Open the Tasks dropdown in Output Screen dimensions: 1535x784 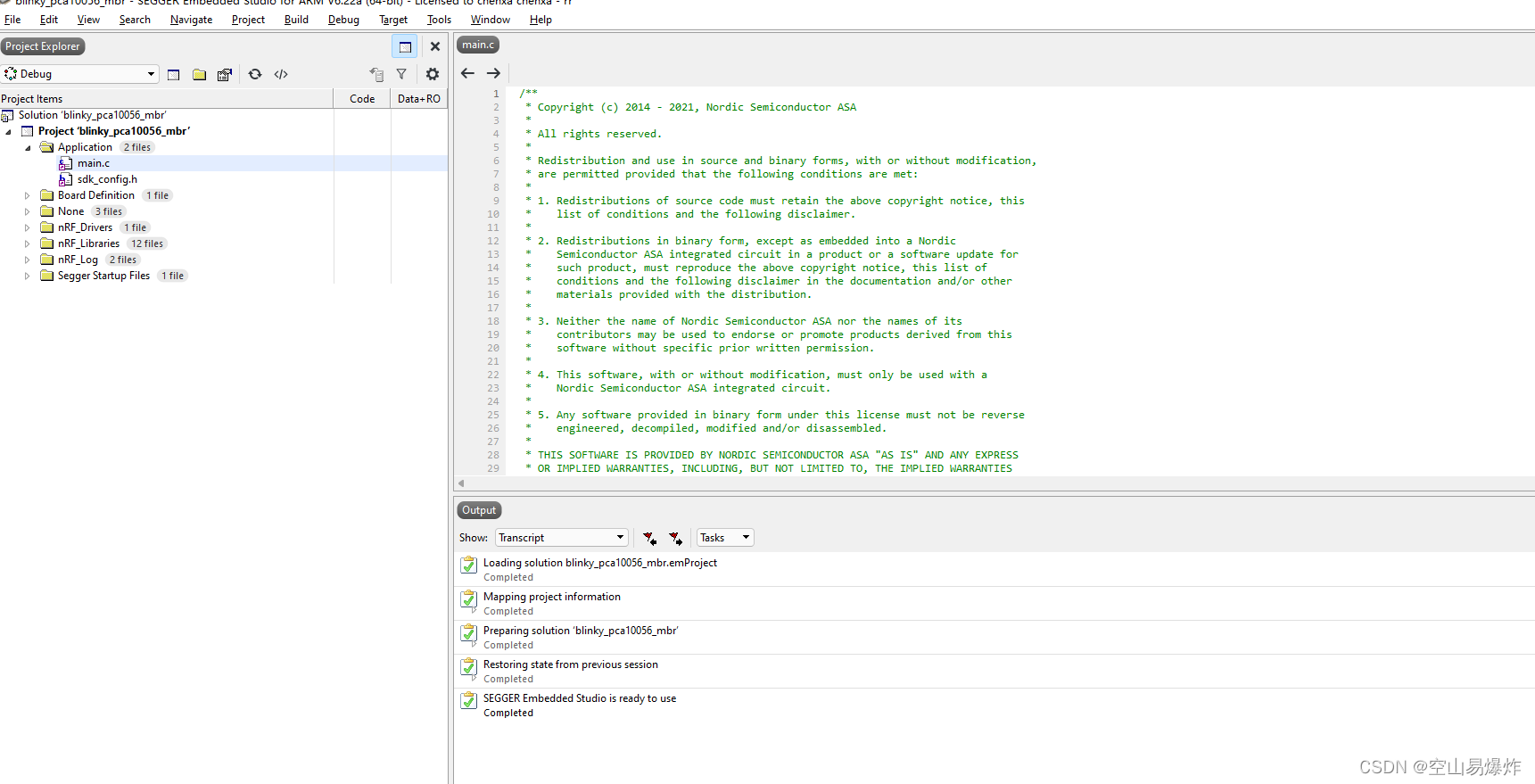[x=725, y=538]
